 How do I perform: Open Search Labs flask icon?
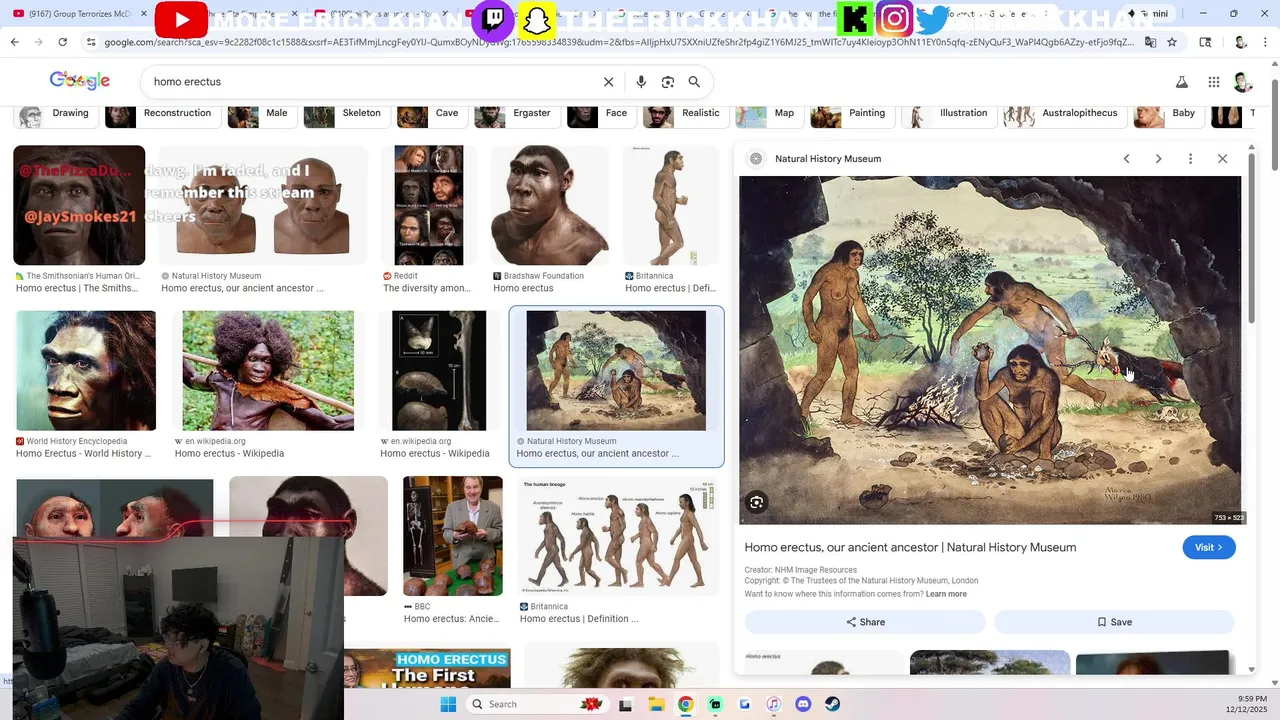tap(1181, 82)
